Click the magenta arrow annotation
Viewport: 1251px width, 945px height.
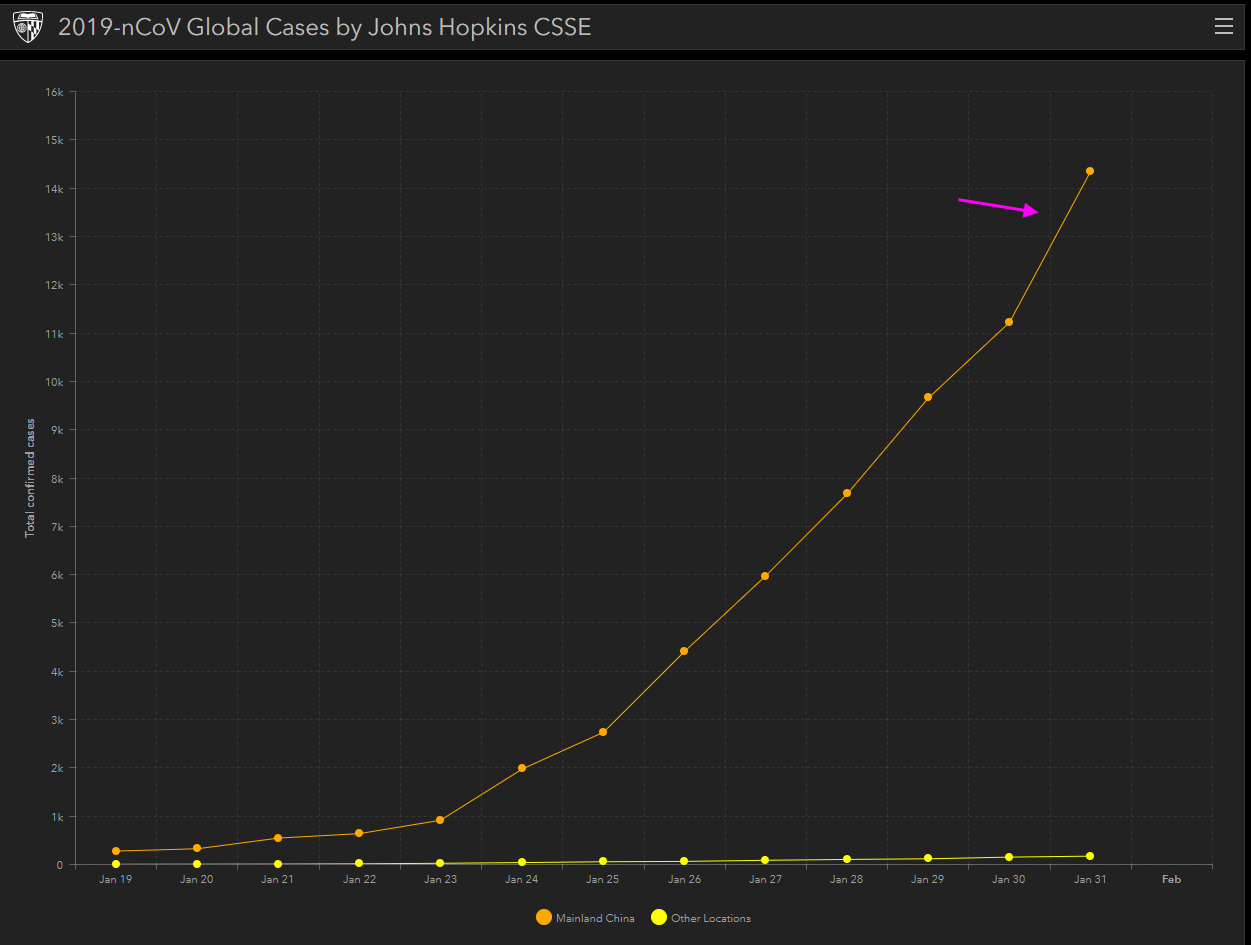[x=998, y=206]
